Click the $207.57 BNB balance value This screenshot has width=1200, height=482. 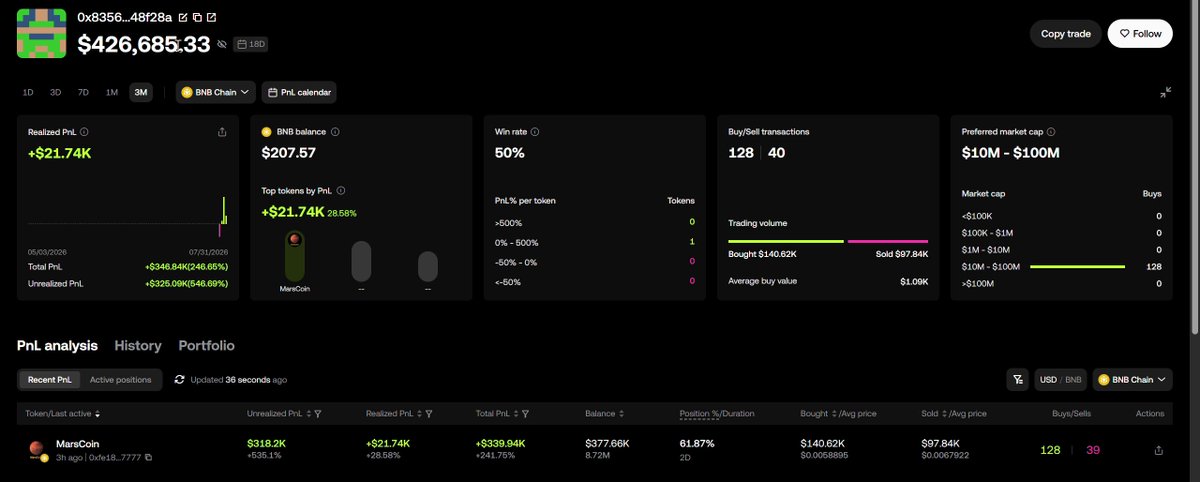pos(289,153)
